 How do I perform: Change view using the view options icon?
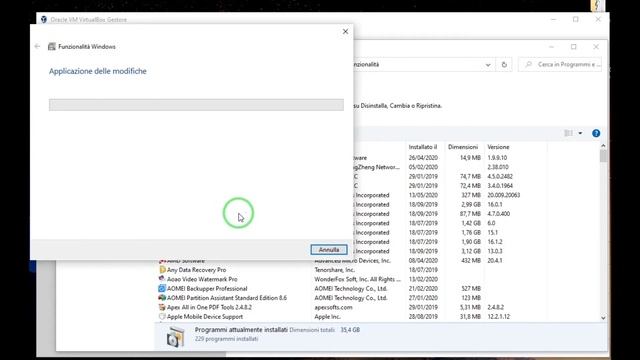pos(568,133)
